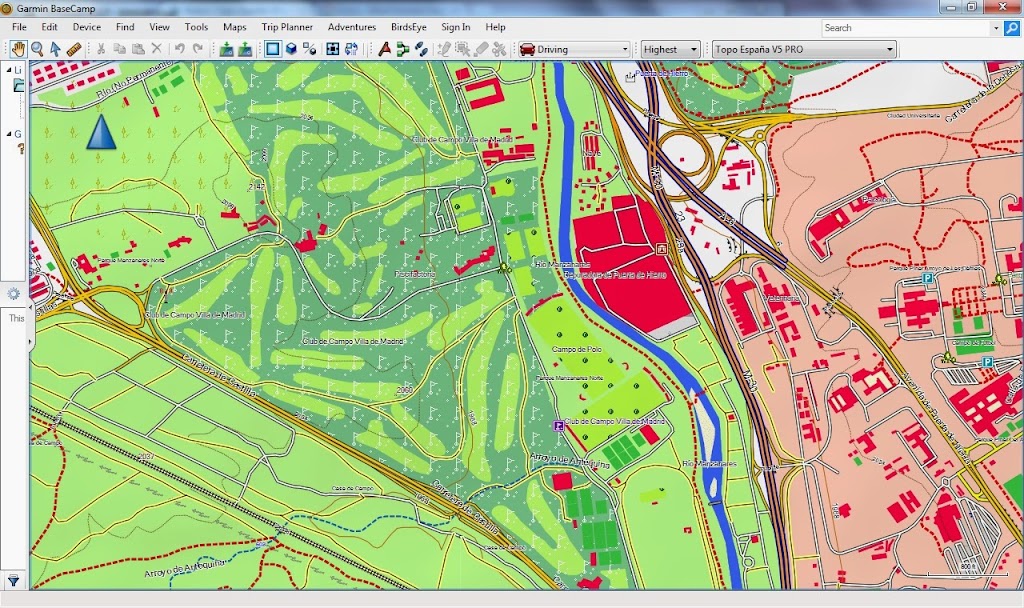
Task: Select the arrow Select tool
Action: pos(56,49)
